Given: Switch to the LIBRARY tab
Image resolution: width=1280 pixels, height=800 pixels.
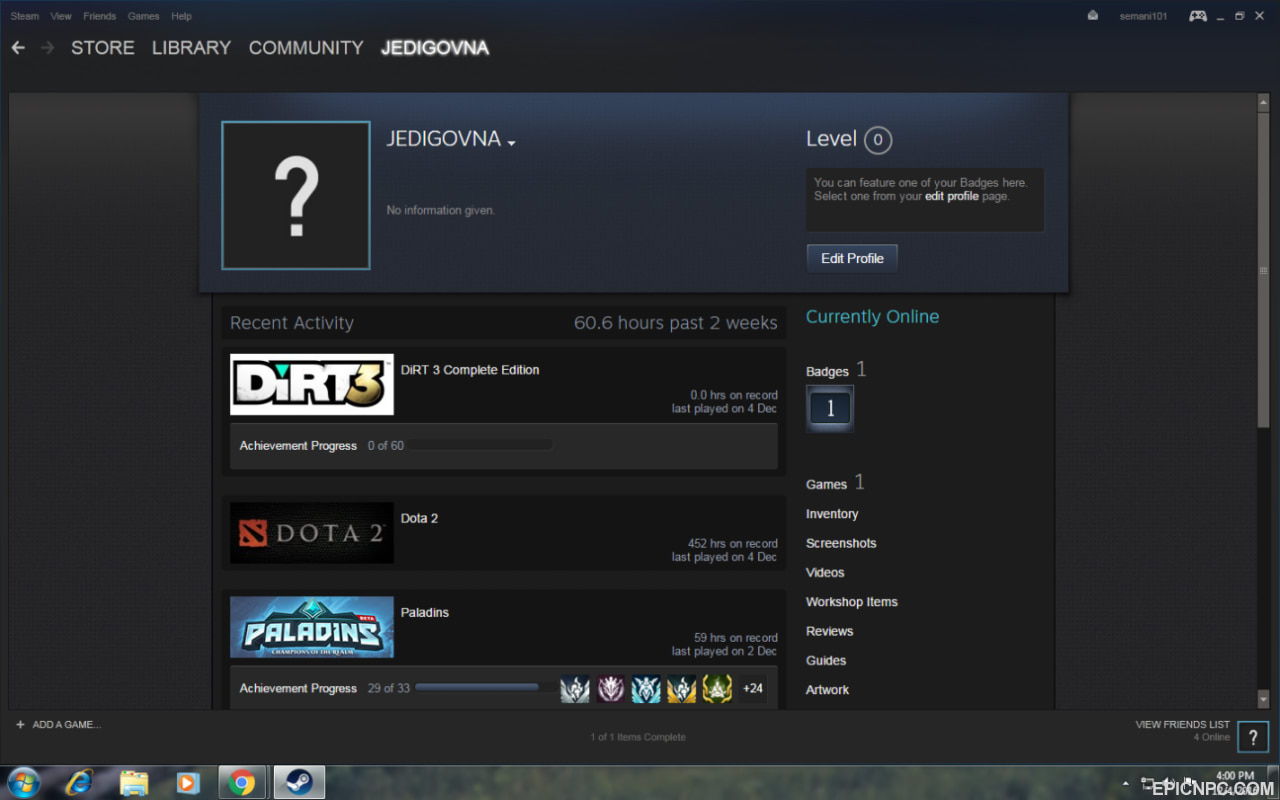Looking at the screenshot, I should click(x=191, y=47).
